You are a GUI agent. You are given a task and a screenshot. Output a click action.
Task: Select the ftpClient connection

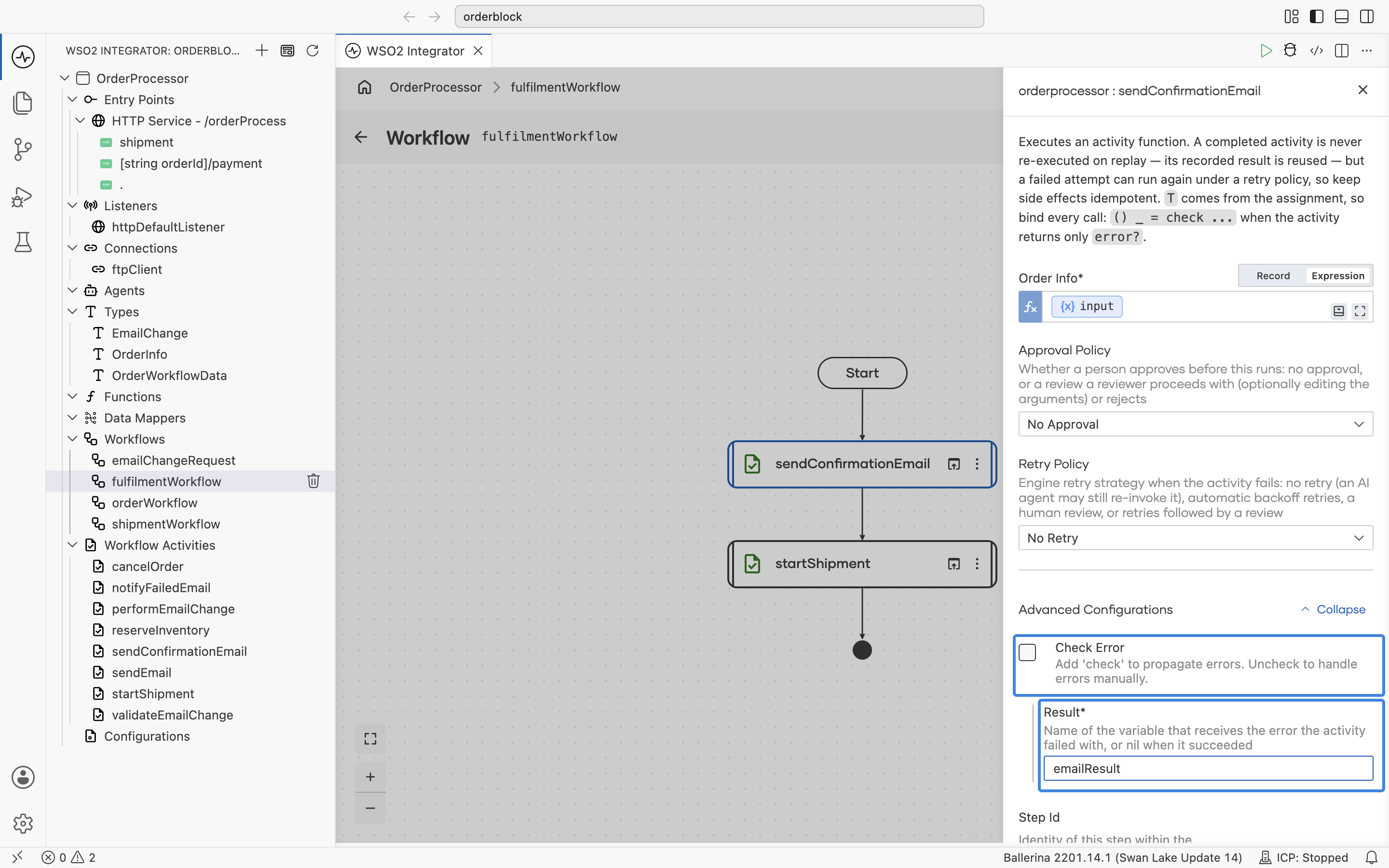pyautogui.click(x=136, y=269)
